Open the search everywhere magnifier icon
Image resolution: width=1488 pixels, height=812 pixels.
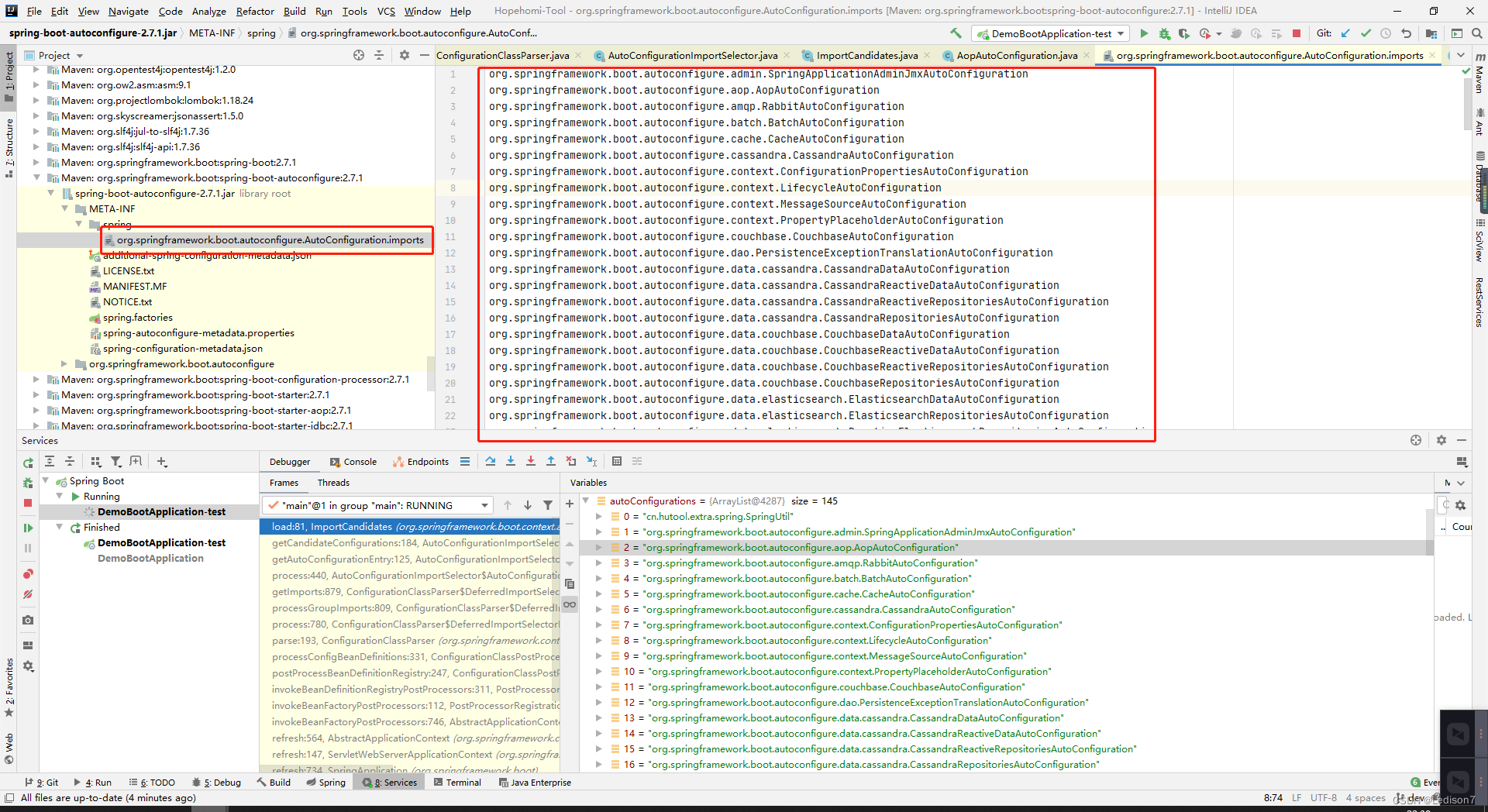click(1477, 33)
